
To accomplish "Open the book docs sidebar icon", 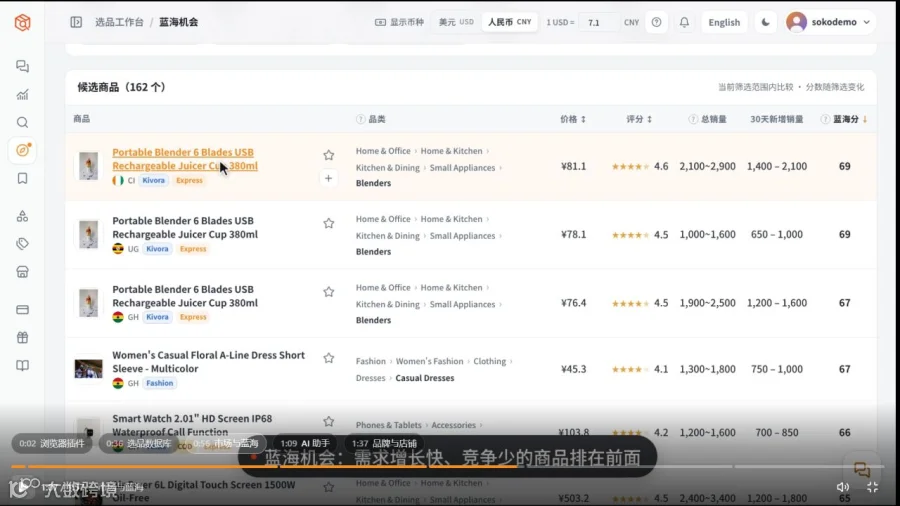I will (x=22, y=365).
